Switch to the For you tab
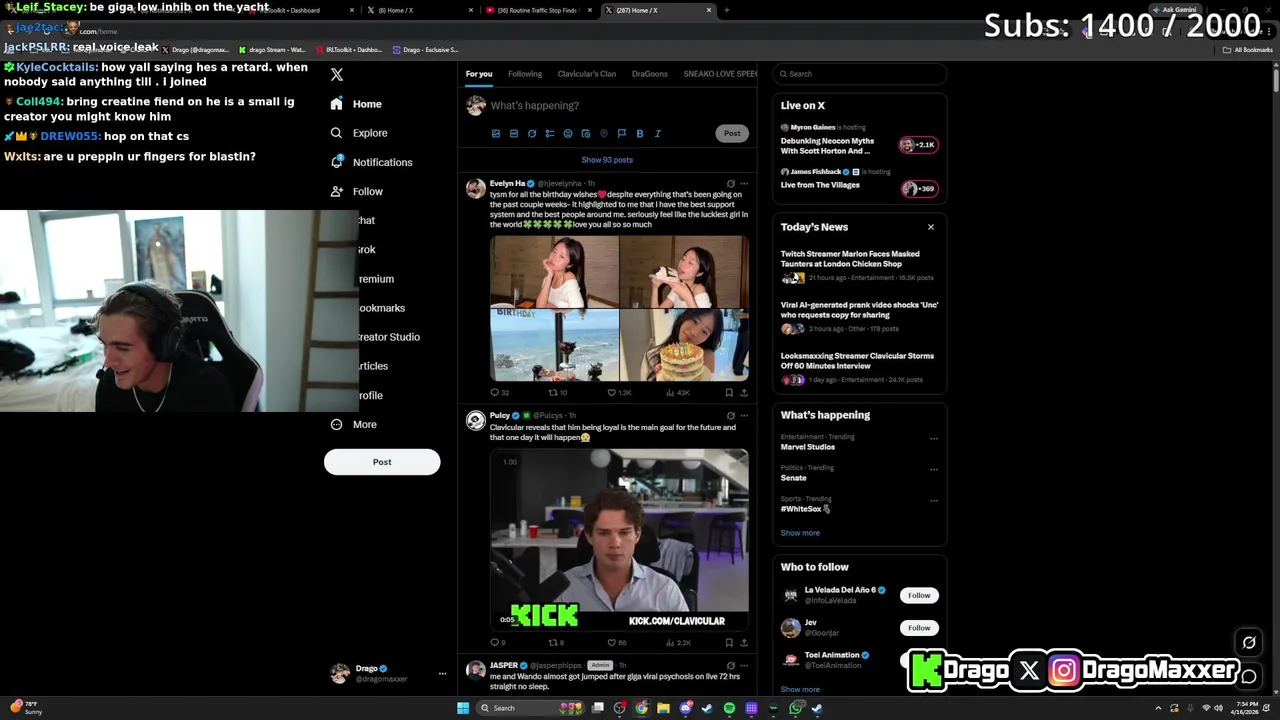Viewport: 1280px width, 720px height. coord(479,74)
